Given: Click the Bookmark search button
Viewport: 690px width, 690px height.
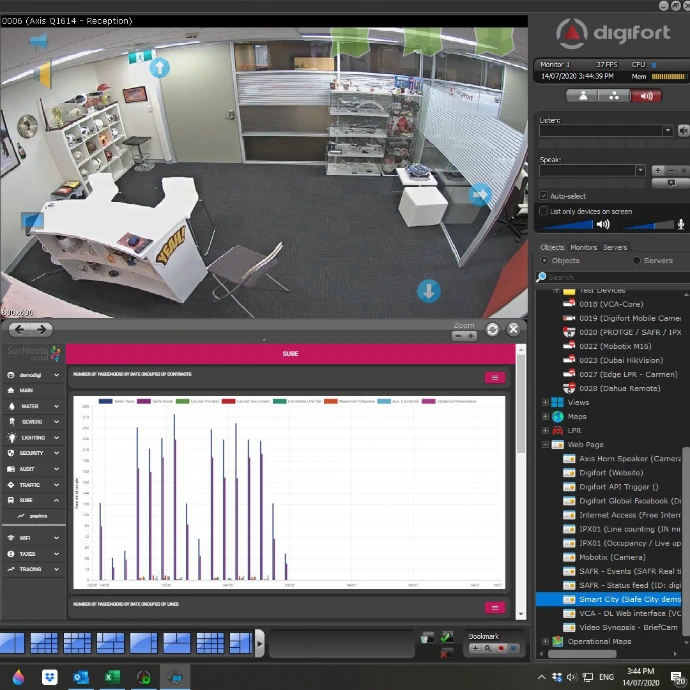Looking at the screenshot, I should 488,649.
